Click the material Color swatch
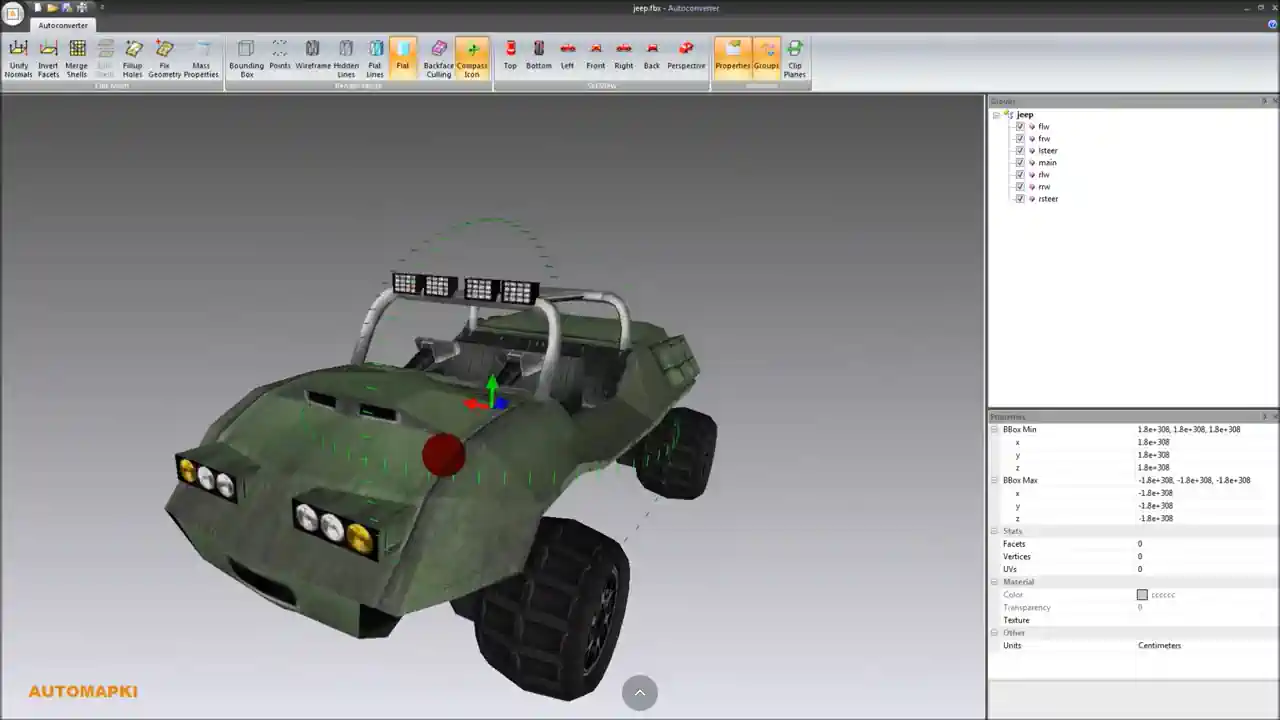This screenshot has width=1280, height=720. [1142, 594]
